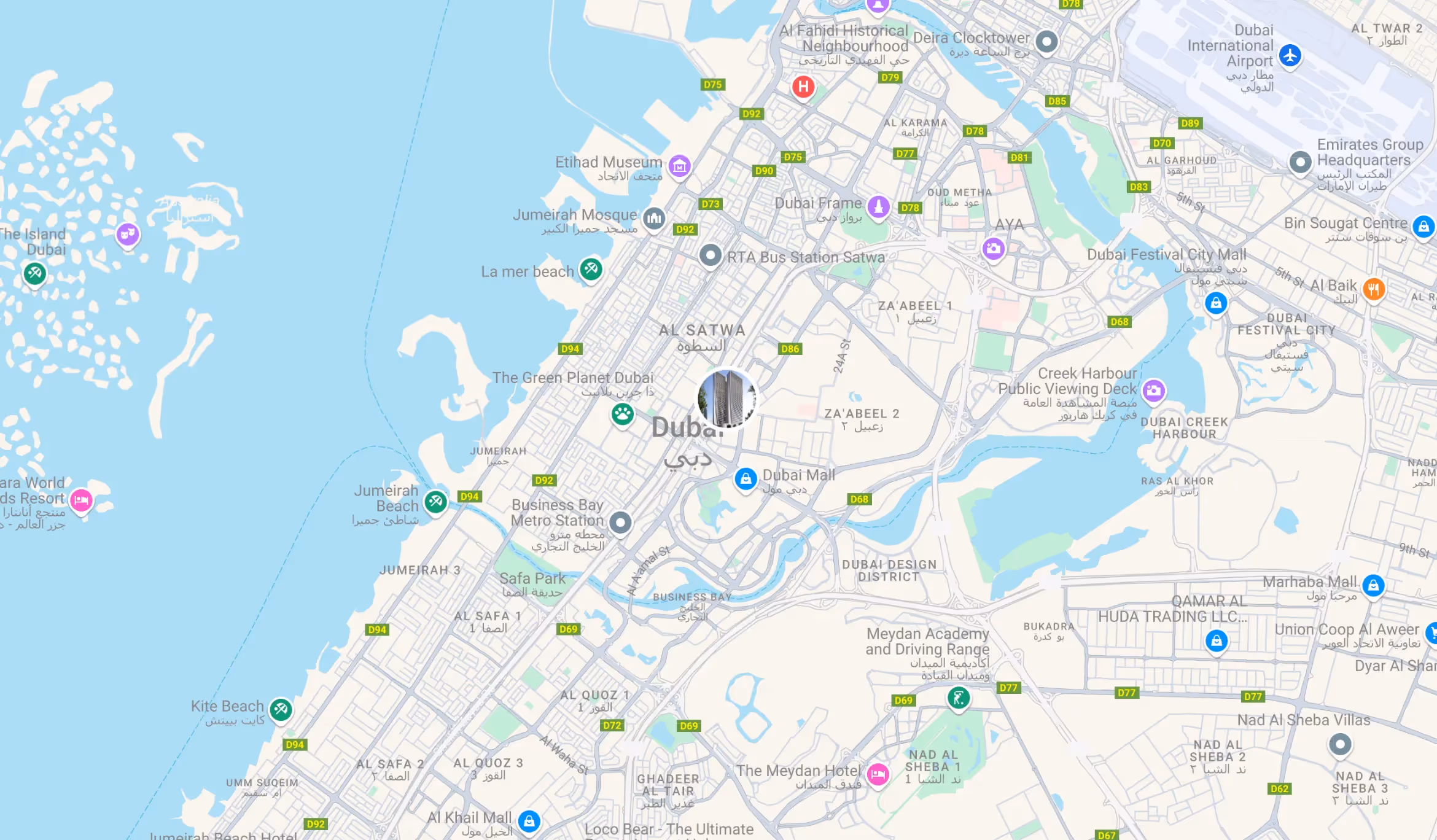Viewport: 1437px width, 840px height.
Task: Open the Dubai Frame landmark pin
Action: 879,207
